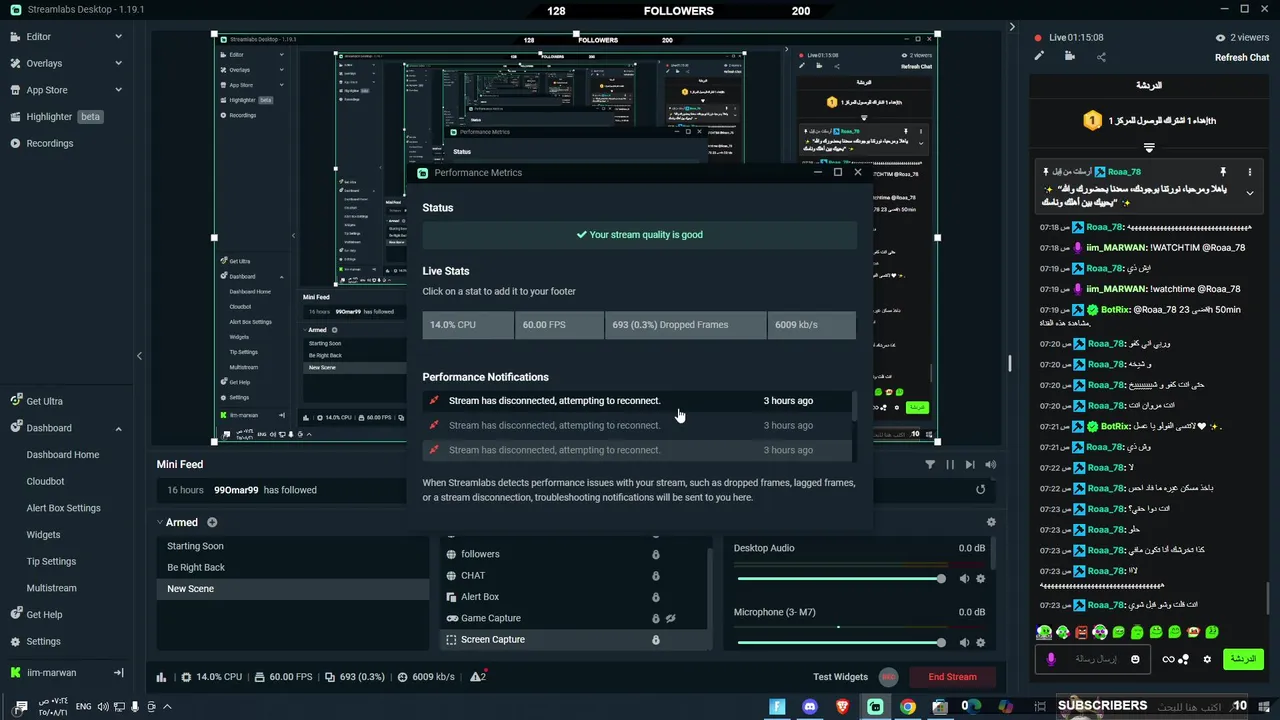Viewport: 1280px width, 720px height.
Task: Skip the current Mini Feed alert
Action: (x=970, y=464)
